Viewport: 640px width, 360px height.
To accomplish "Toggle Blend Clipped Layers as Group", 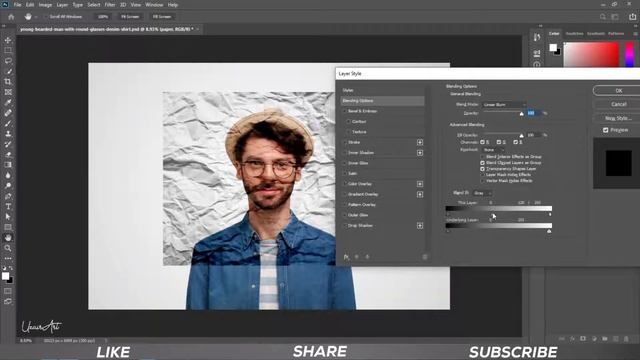I will (x=482, y=163).
